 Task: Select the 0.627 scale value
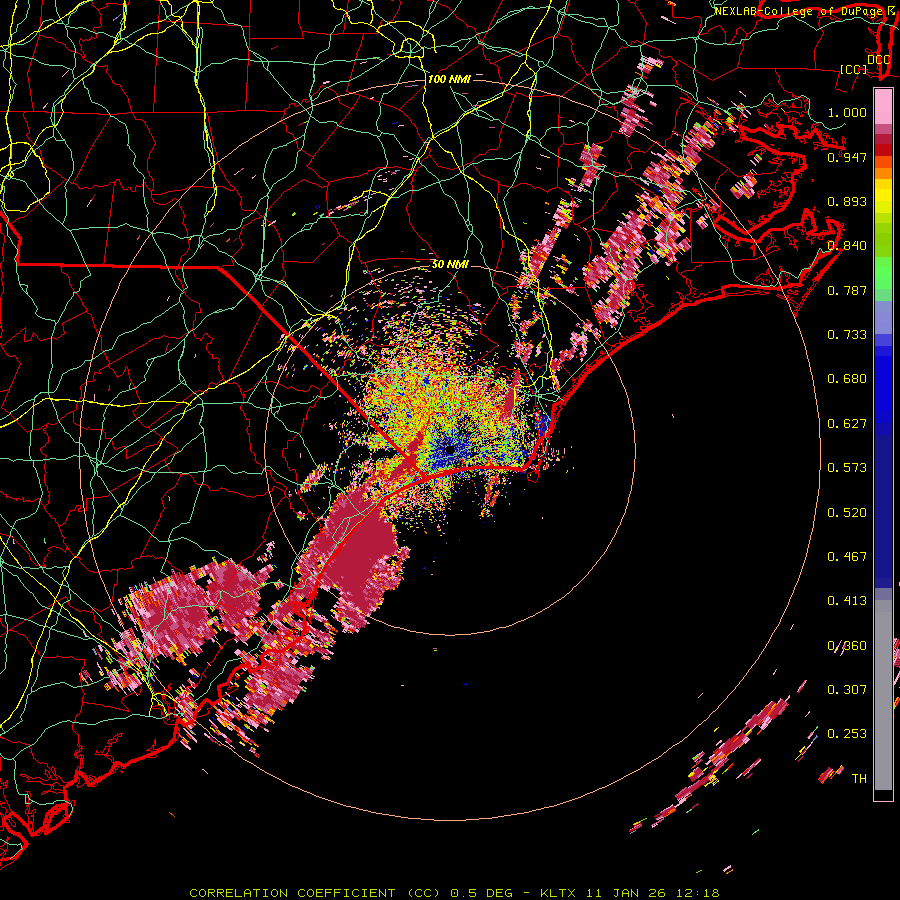(847, 424)
